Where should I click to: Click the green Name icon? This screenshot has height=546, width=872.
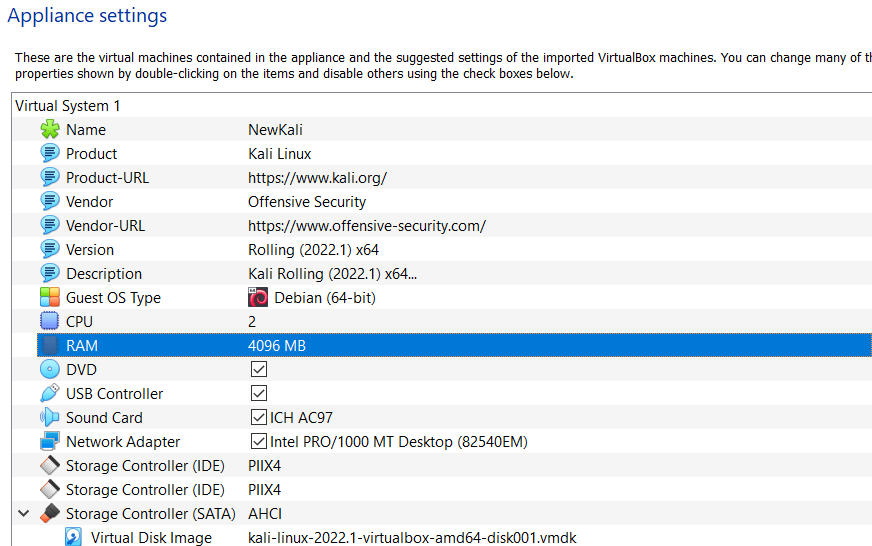click(x=50, y=130)
